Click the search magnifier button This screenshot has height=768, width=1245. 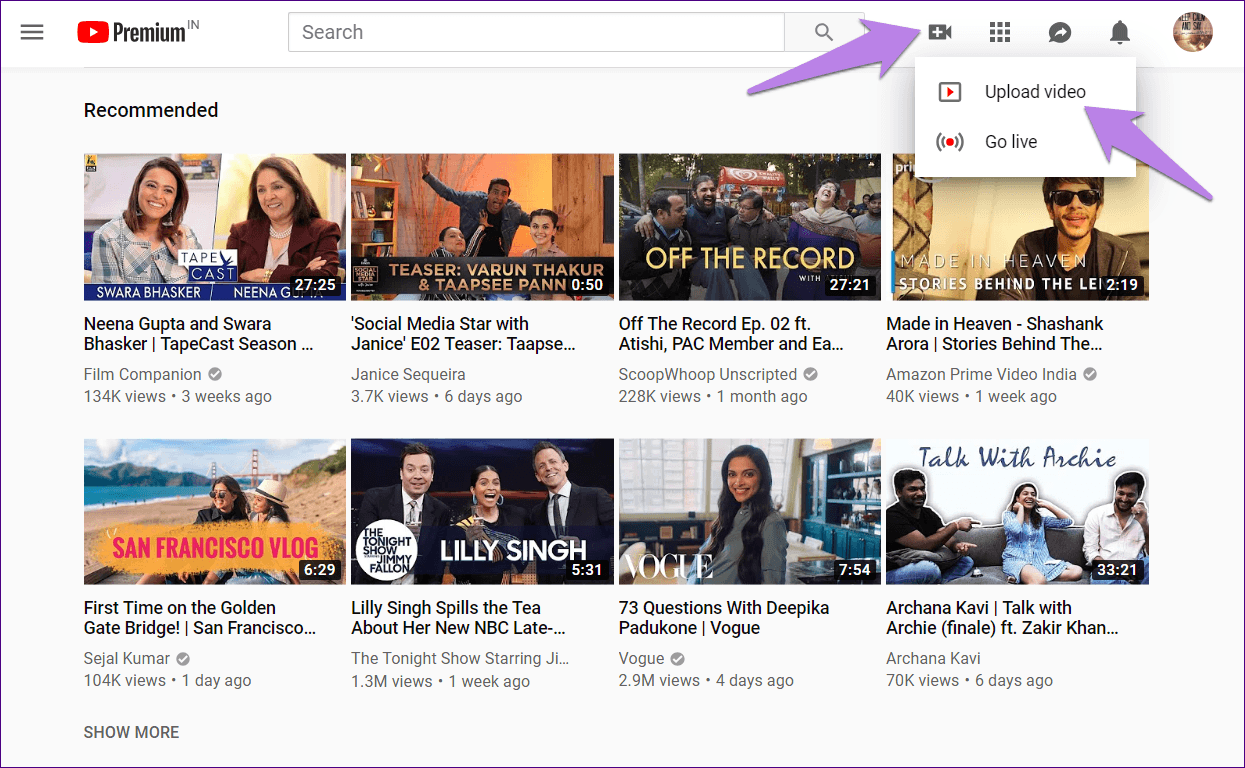(x=823, y=32)
